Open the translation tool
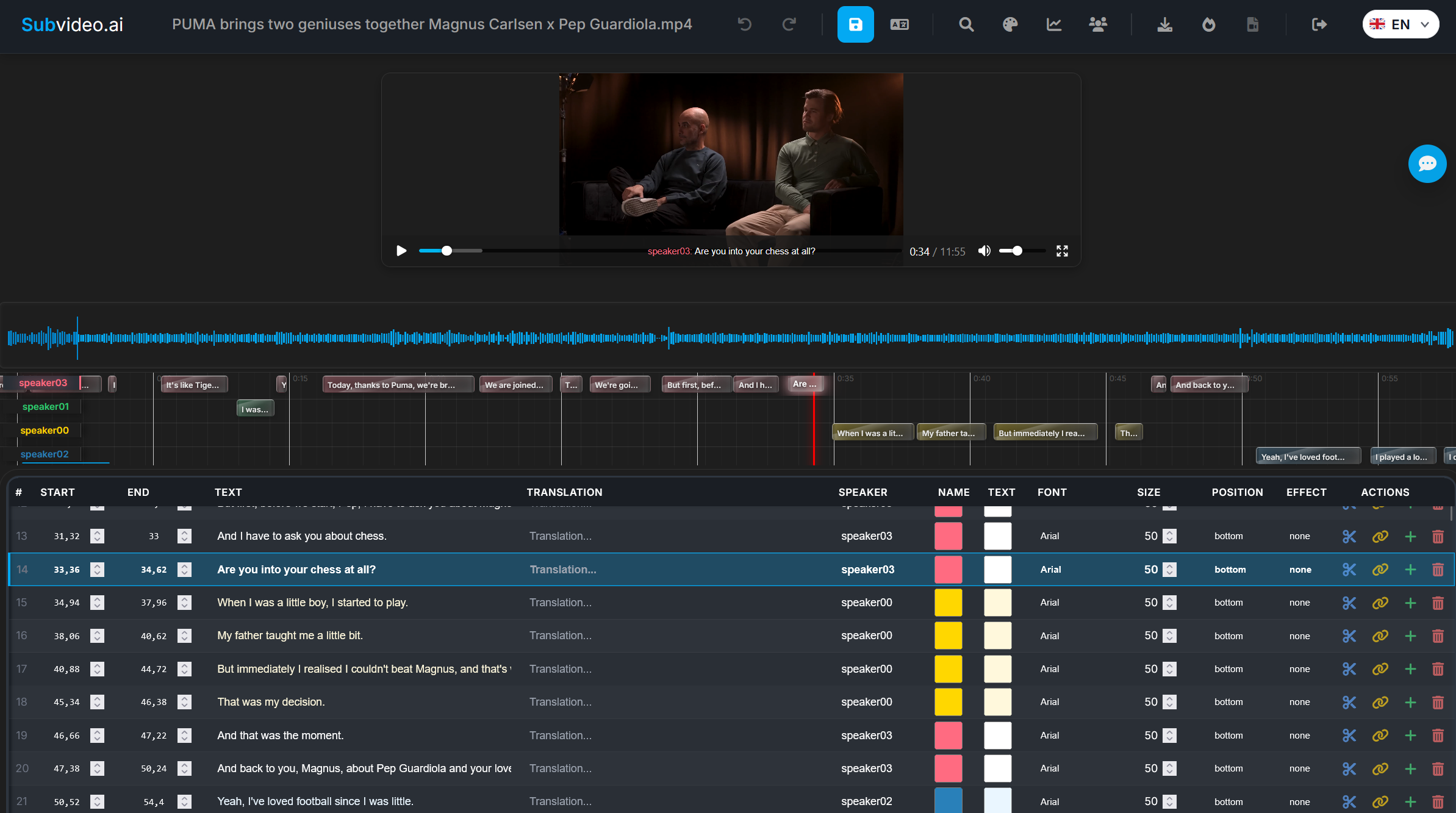 pyautogui.click(x=898, y=24)
